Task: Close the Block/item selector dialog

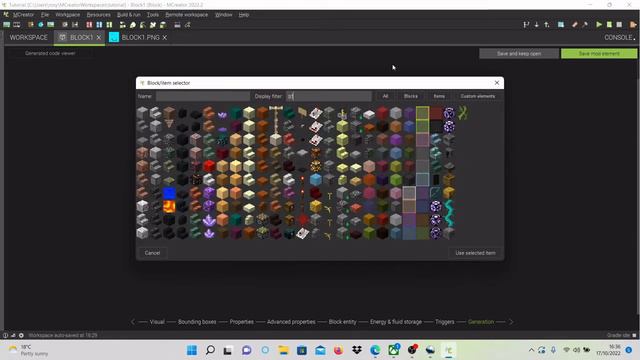Action: tap(497, 82)
